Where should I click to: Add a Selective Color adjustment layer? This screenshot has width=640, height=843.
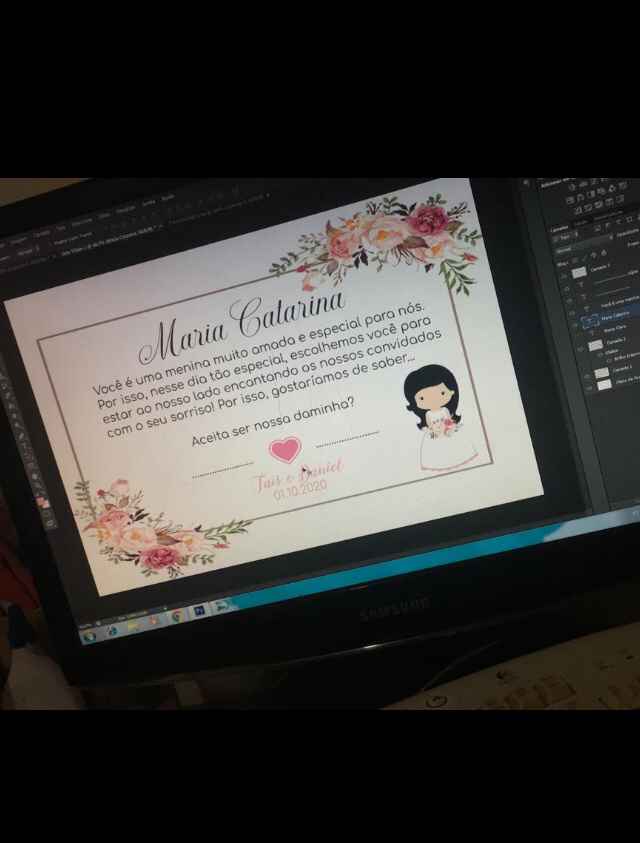tap(620, 198)
